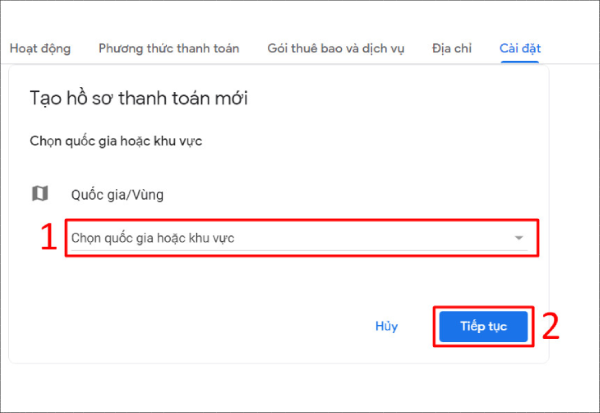Switch to the Hoạt động tab

pyautogui.click(x=41, y=48)
